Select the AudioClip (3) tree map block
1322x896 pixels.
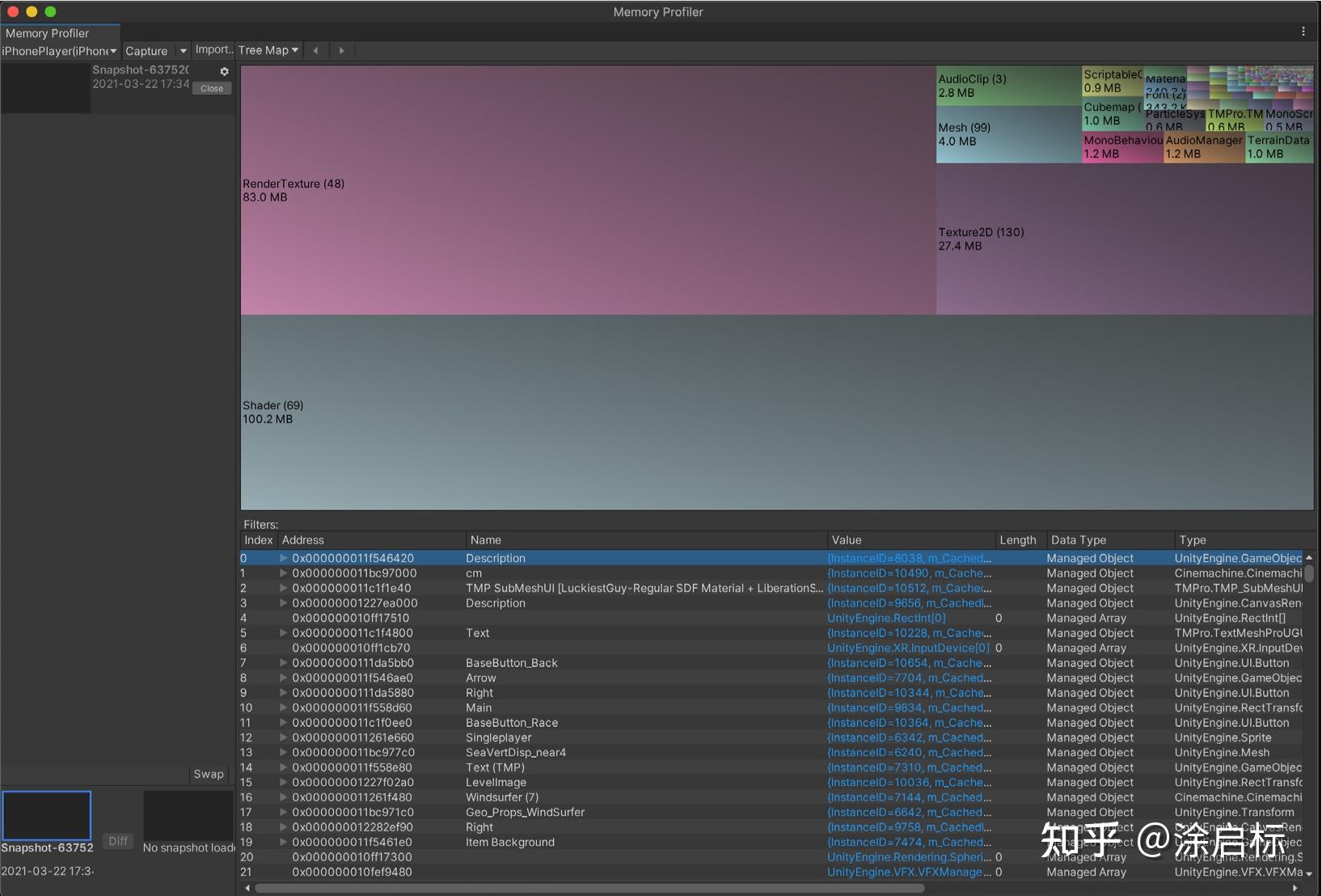coord(1009,86)
